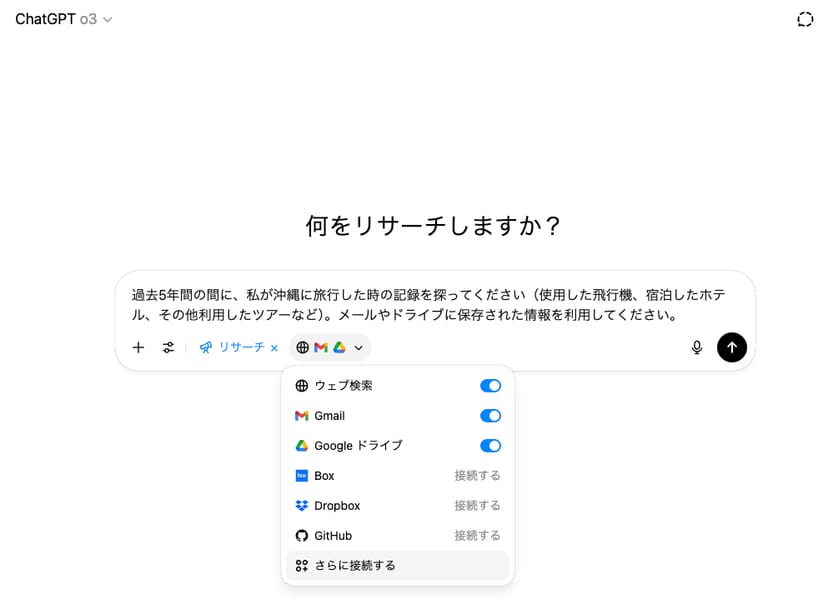Disable the Gmail source toggle

(x=490, y=416)
